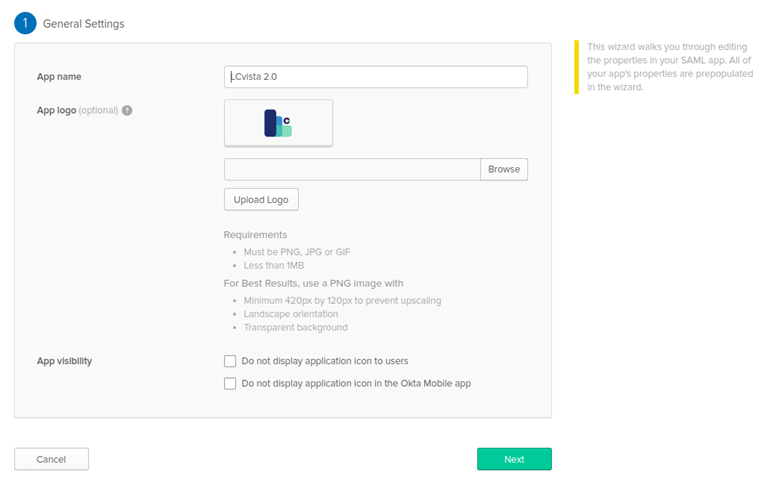Click the General Settings heading
The width and height of the screenshot is (773, 500).
[84, 24]
